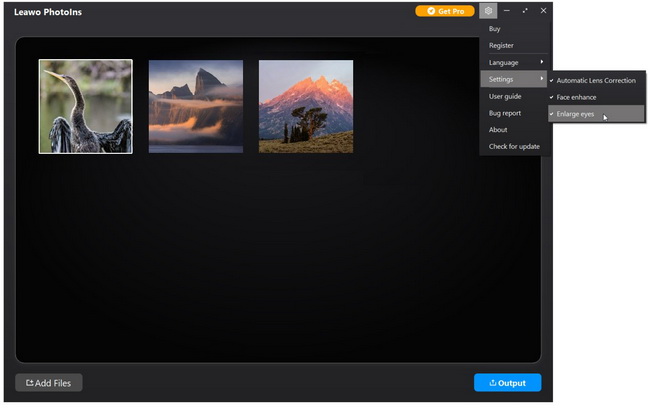Minimize the Leawo PhotoIns window
This screenshot has width=650, height=408.
click(507, 11)
